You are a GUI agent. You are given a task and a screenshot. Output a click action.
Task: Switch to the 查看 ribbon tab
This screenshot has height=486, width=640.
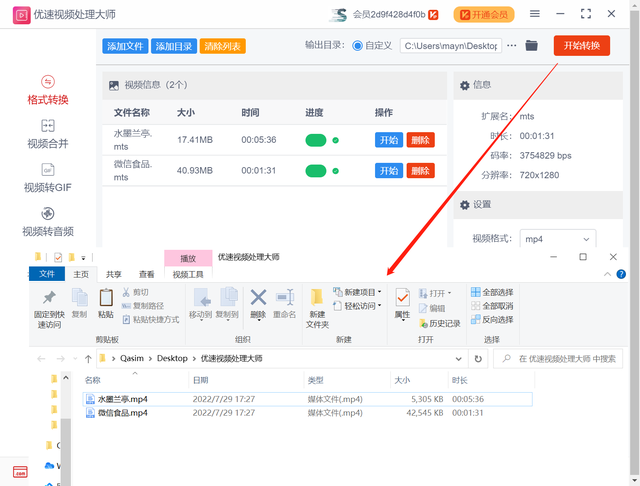coord(147,274)
